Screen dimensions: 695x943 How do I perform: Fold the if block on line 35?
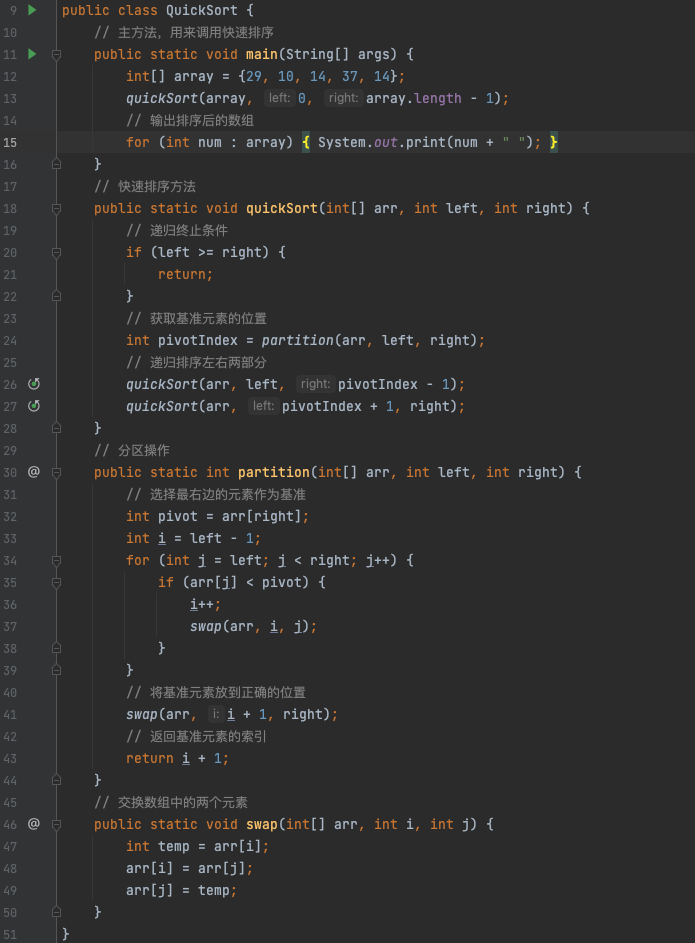(57, 583)
